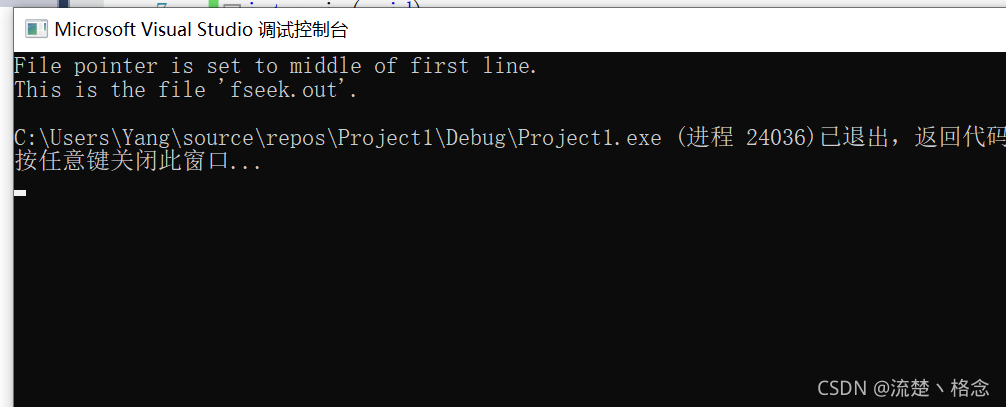Viewport: 1006px width, 407px height.
Task: Click the '按任意键关闭此窗口...' prompt line
Action: click(138, 162)
